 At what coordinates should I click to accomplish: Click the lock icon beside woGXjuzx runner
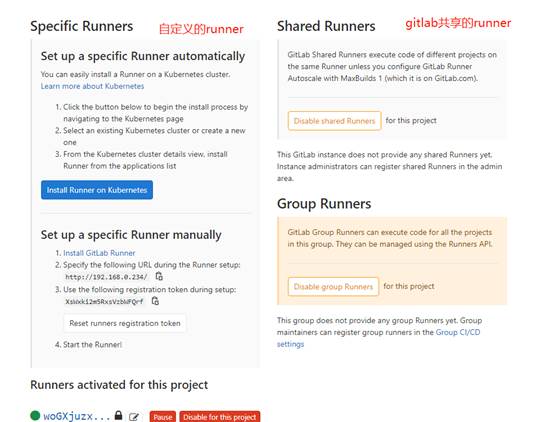coord(119,415)
